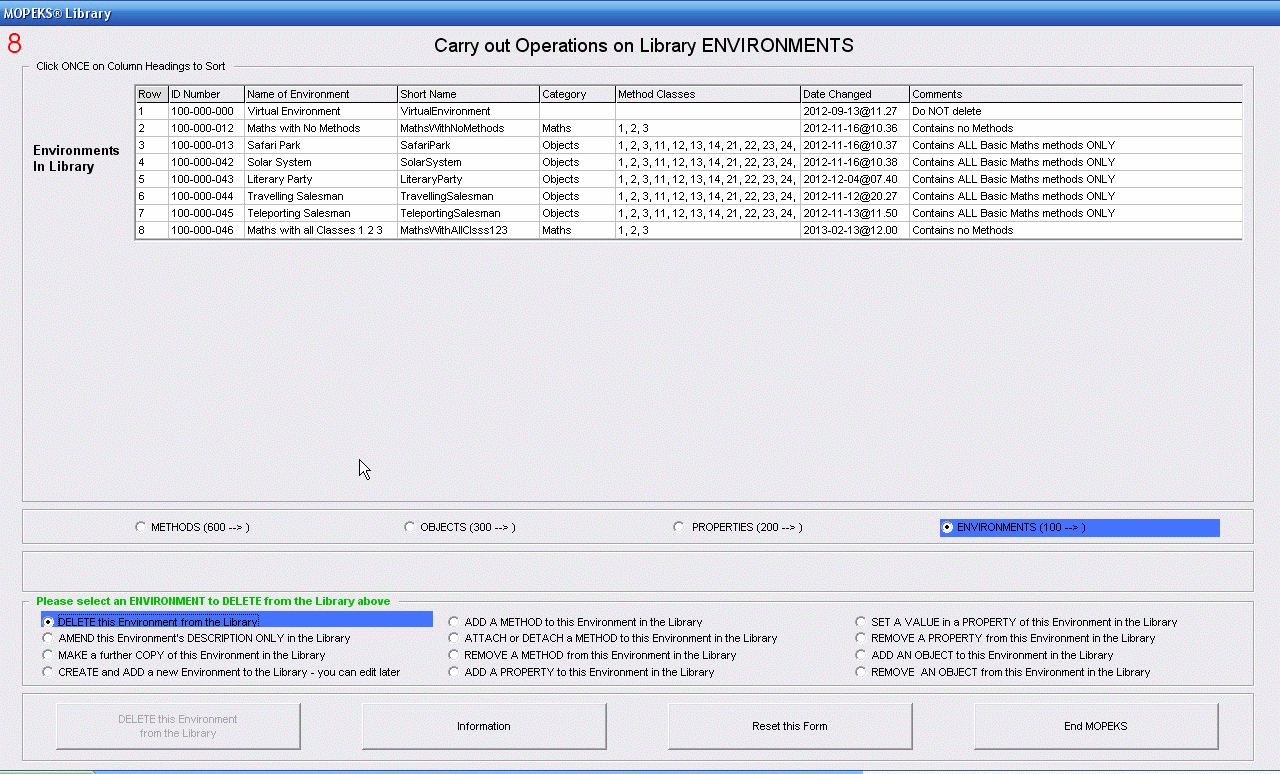The image size is (1280, 774).
Task: Select the OBJECTS (300 -->) radio button
Action: click(410, 527)
